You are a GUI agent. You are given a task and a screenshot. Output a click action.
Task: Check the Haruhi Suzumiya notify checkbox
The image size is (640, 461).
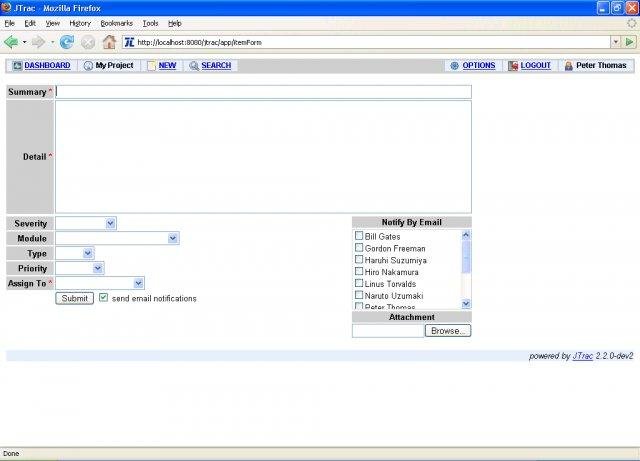click(x=359, y=259)
